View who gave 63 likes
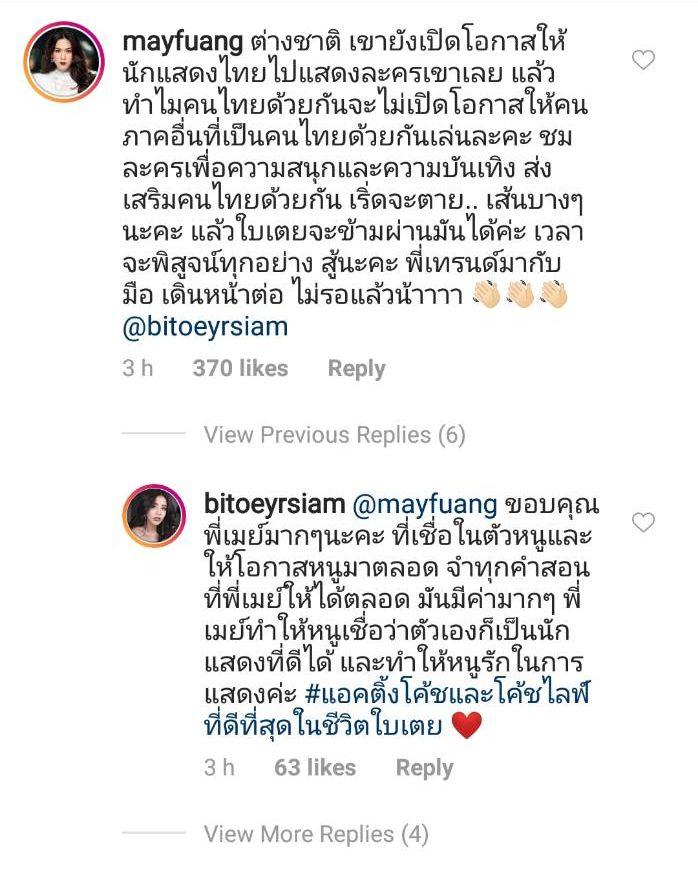The height and width of the screenshot is (869, 698). tap(315, 768)
